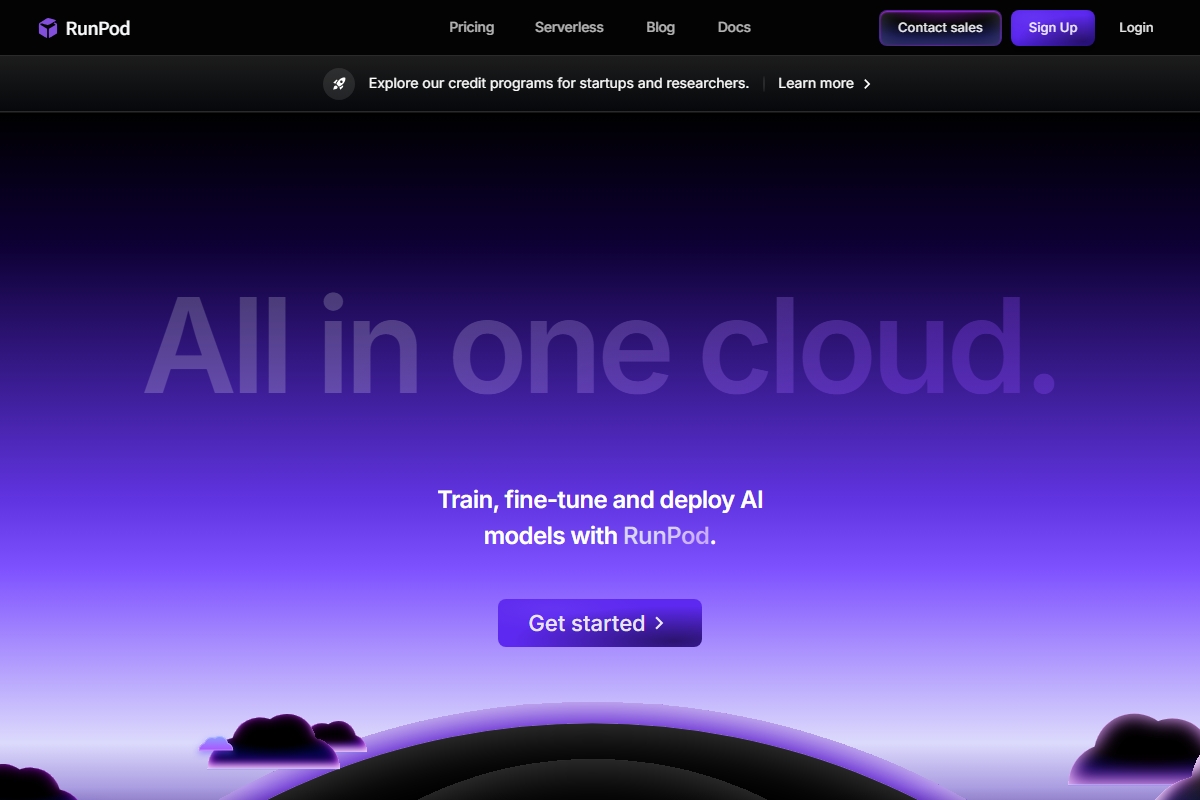The width and height of the screenshot is (1200, 800).
Task: Click the RunPod cube logo icon
Action: (x=48, y=28)
